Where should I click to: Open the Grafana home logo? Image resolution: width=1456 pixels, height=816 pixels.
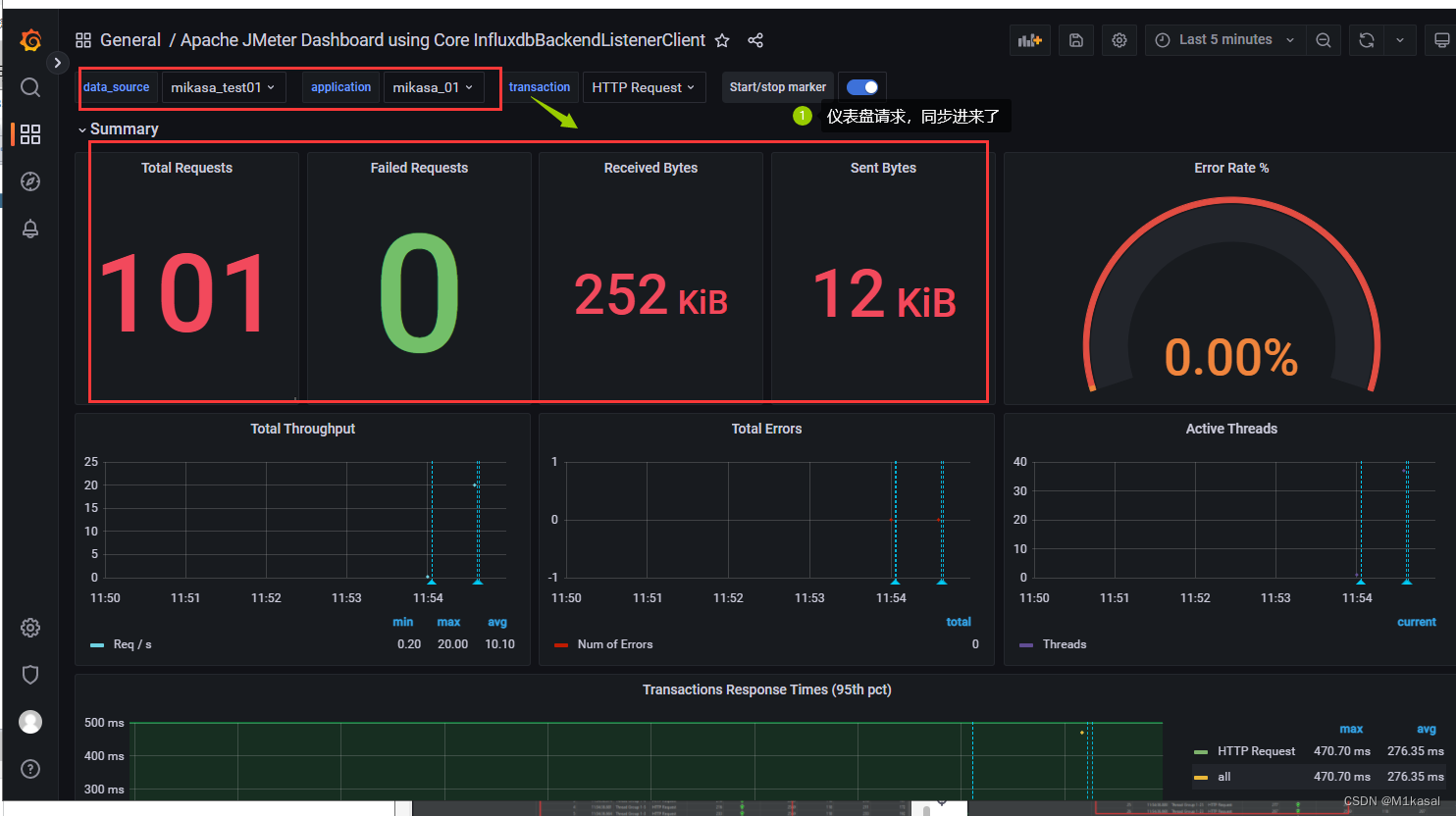tap(30, 40)
